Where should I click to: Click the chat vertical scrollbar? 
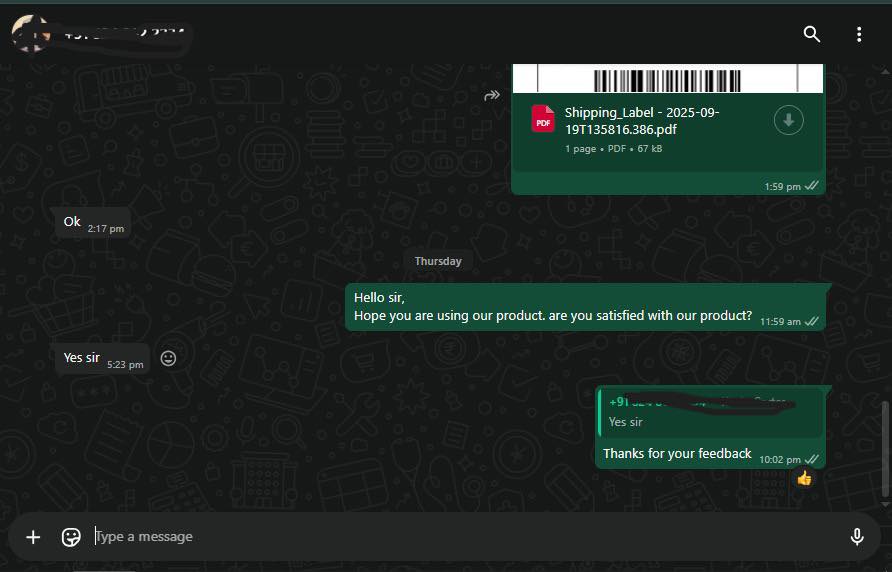point(884,448)
